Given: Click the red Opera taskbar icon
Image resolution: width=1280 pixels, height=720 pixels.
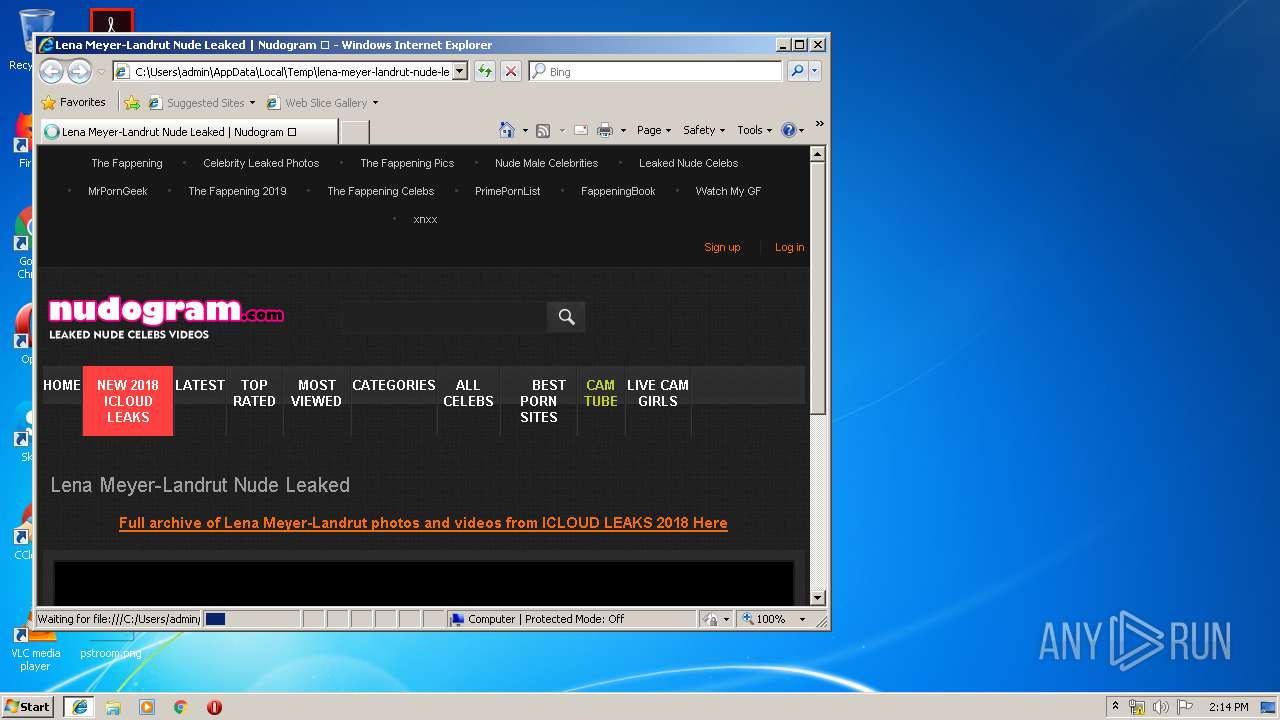Looking at the screenshot, I should (214, 707).
